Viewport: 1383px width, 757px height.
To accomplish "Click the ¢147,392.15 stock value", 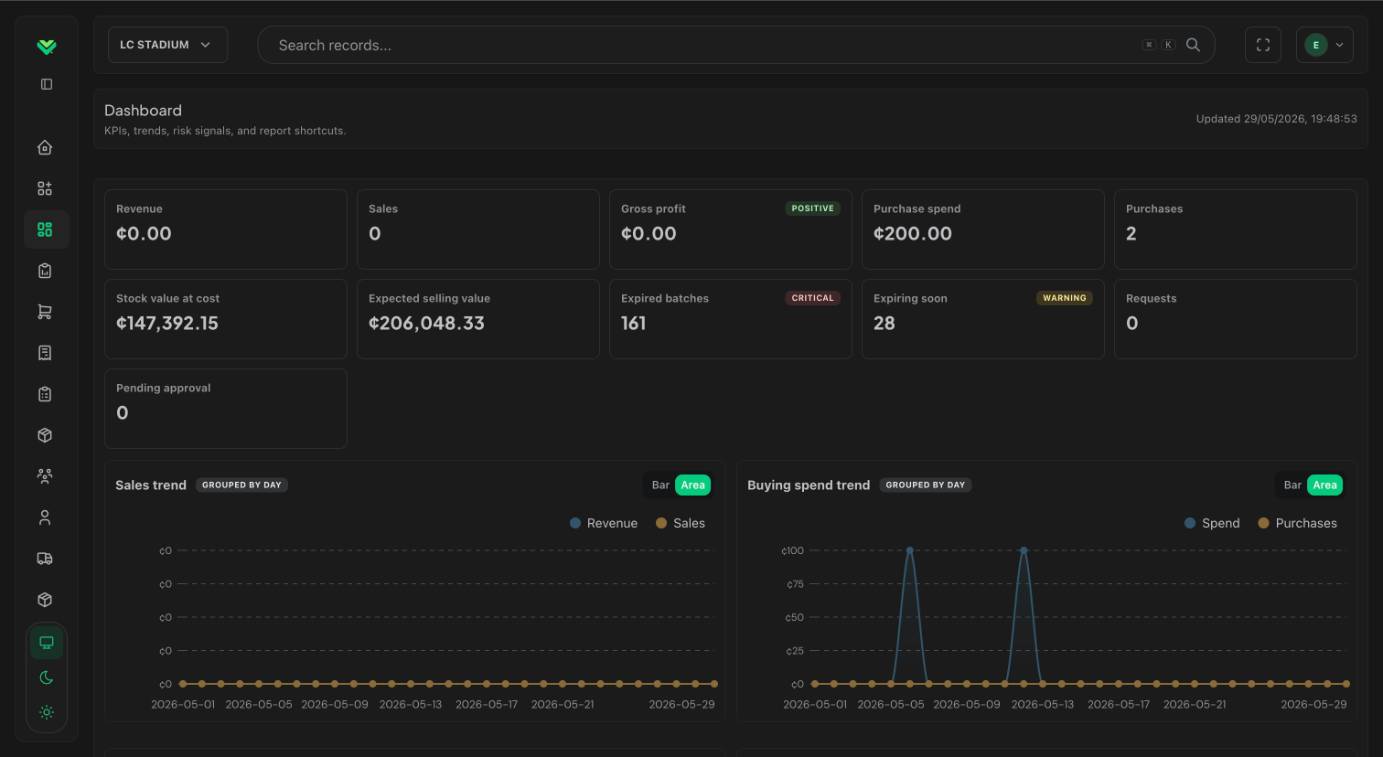I will [167, 323].
